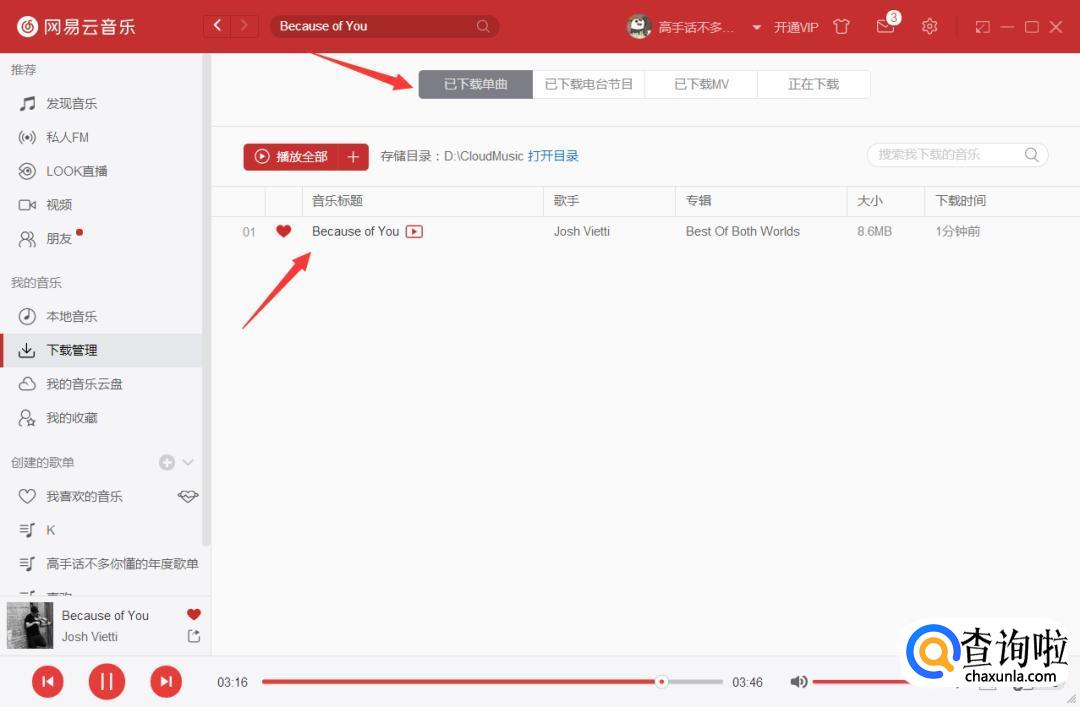
Task: Share the currently playing song
Action: (x=194, y=636)
